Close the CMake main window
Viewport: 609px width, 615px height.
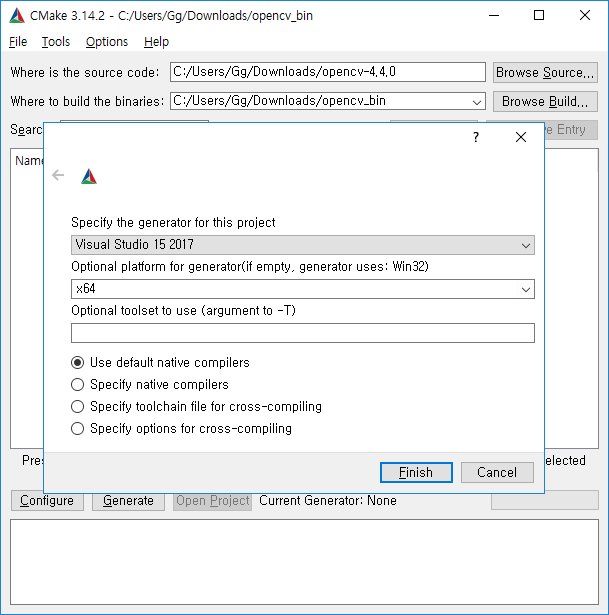click(x=585, y=16)
